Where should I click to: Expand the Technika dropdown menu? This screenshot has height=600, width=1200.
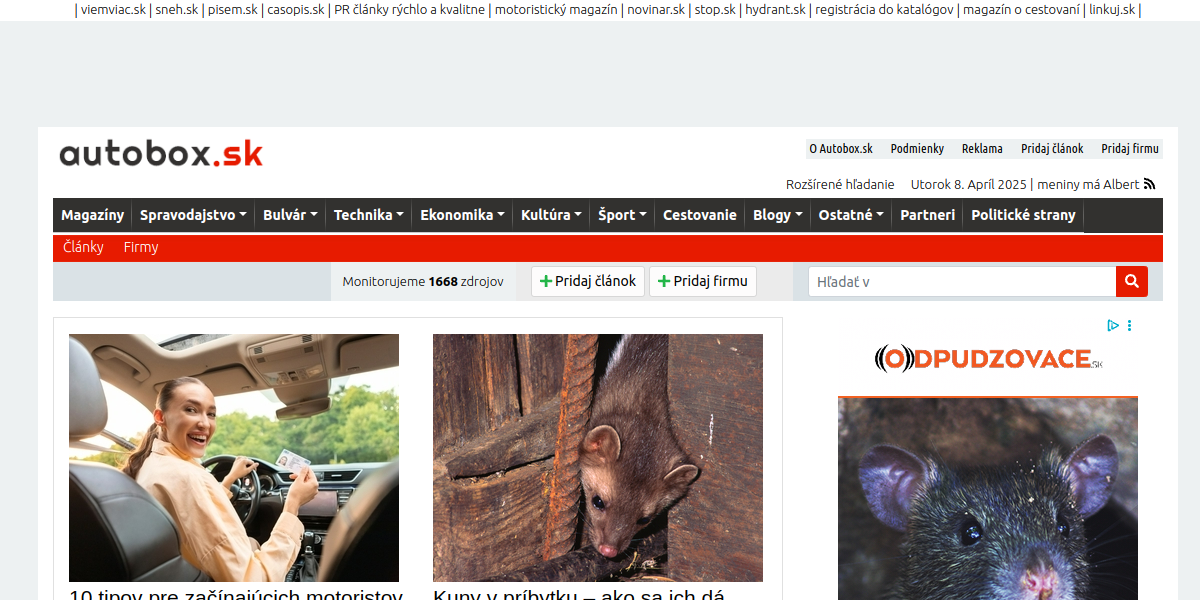(369, 215)
